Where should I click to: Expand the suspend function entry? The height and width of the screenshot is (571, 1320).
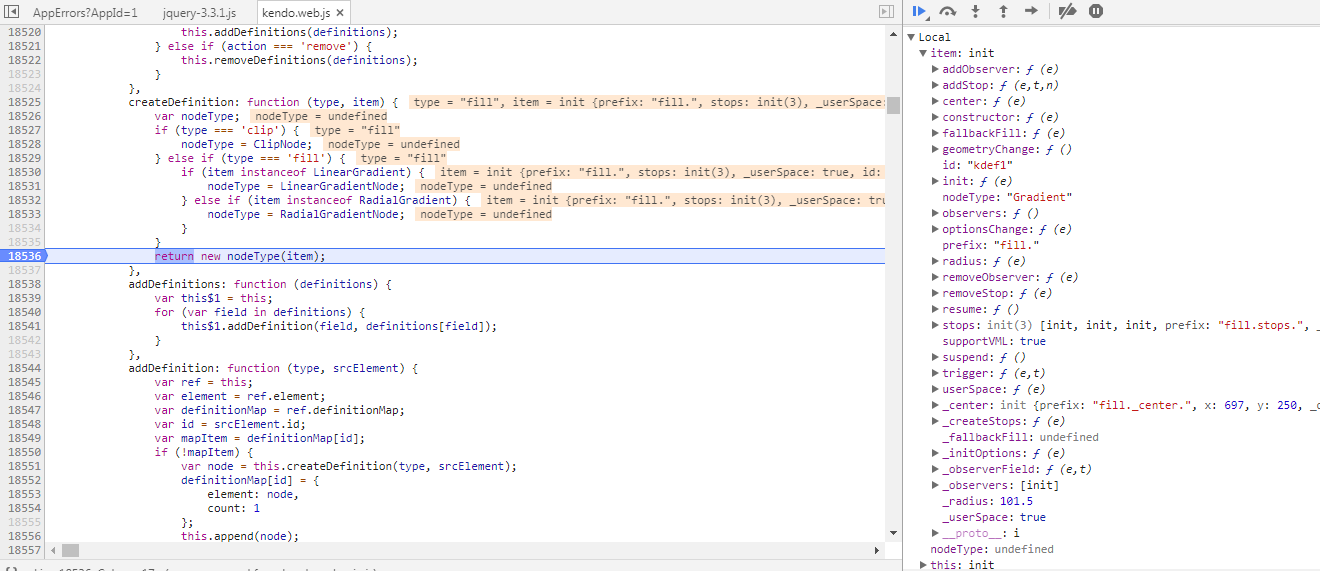click(935, 357)
